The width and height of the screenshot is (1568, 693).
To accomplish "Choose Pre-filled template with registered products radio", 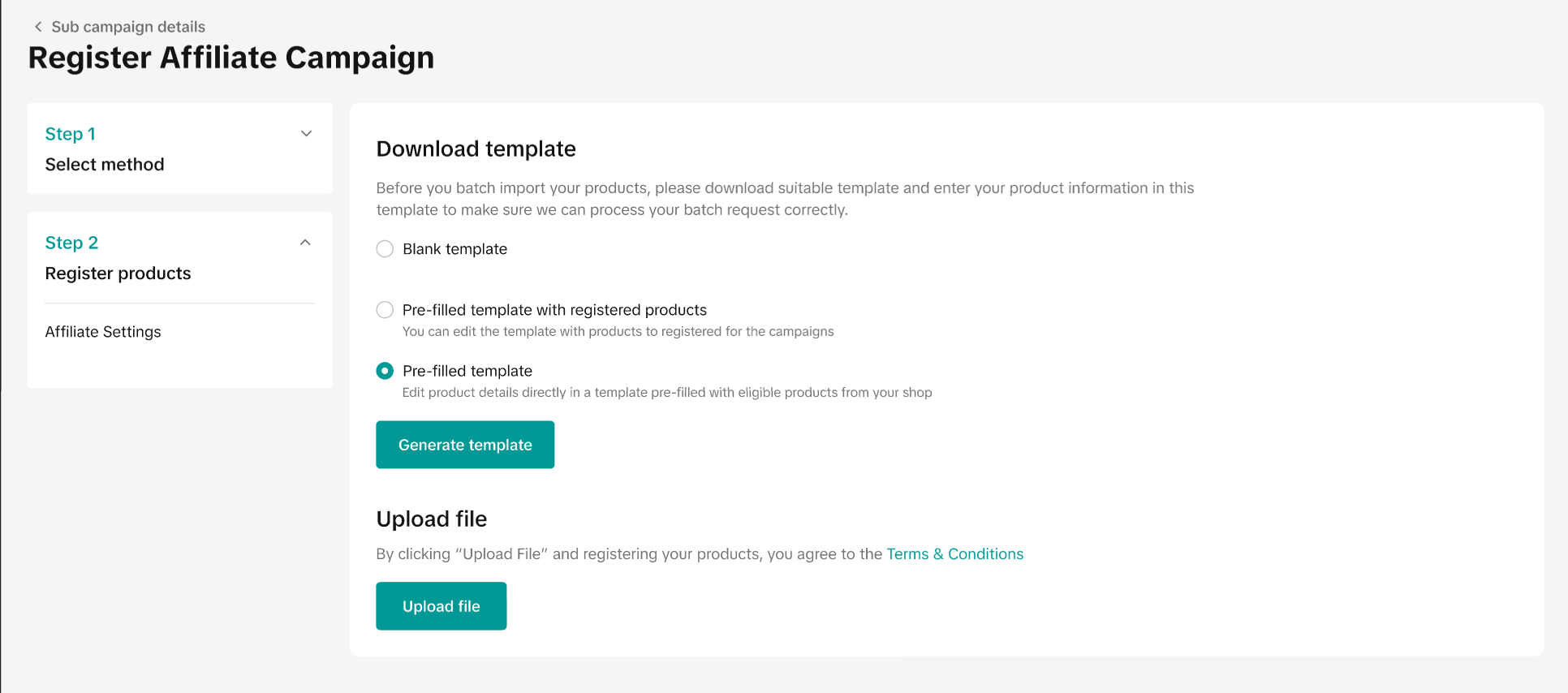I will 385,310.
